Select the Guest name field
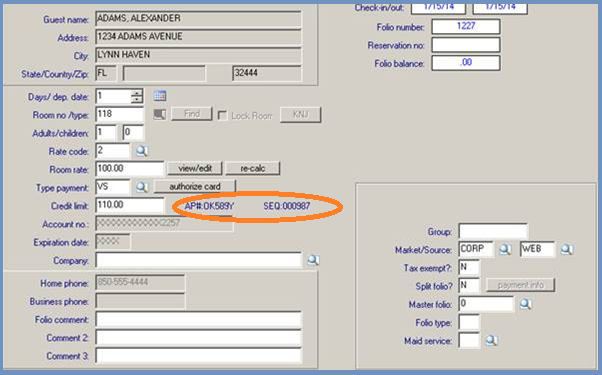The height and width of the screenshot is (375, 602). [x=198, y=18]
